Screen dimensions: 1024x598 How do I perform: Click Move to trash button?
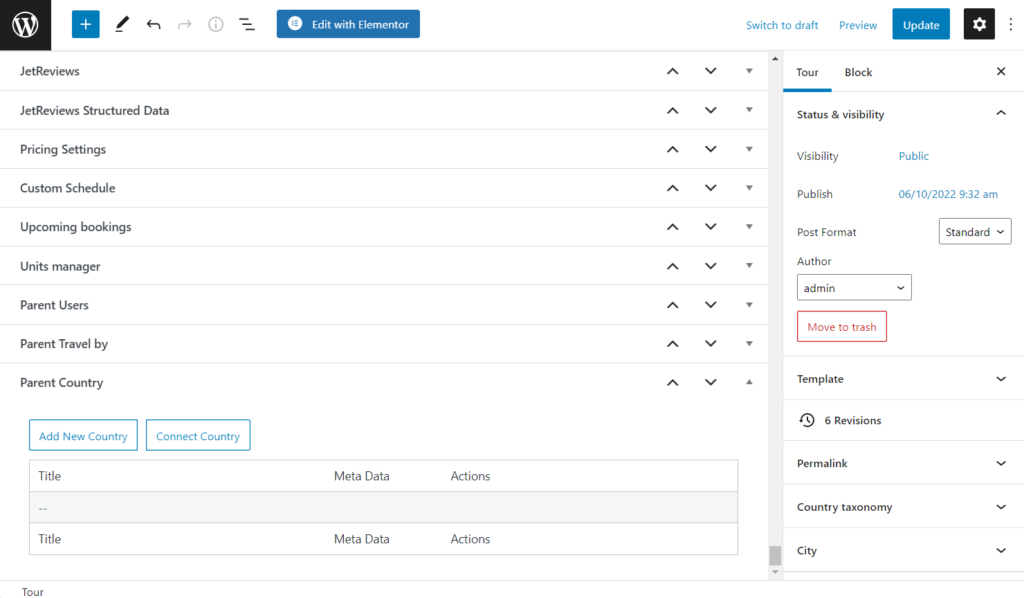(842, 326)
